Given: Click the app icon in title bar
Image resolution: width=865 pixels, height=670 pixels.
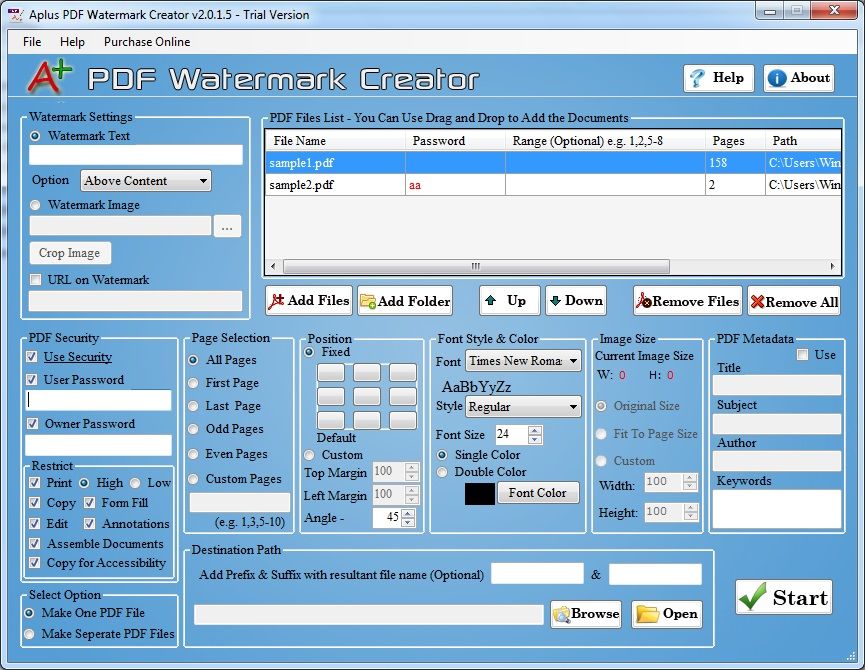Looking at the screenshot, I should pyautogui.click(x=15, y=14).
